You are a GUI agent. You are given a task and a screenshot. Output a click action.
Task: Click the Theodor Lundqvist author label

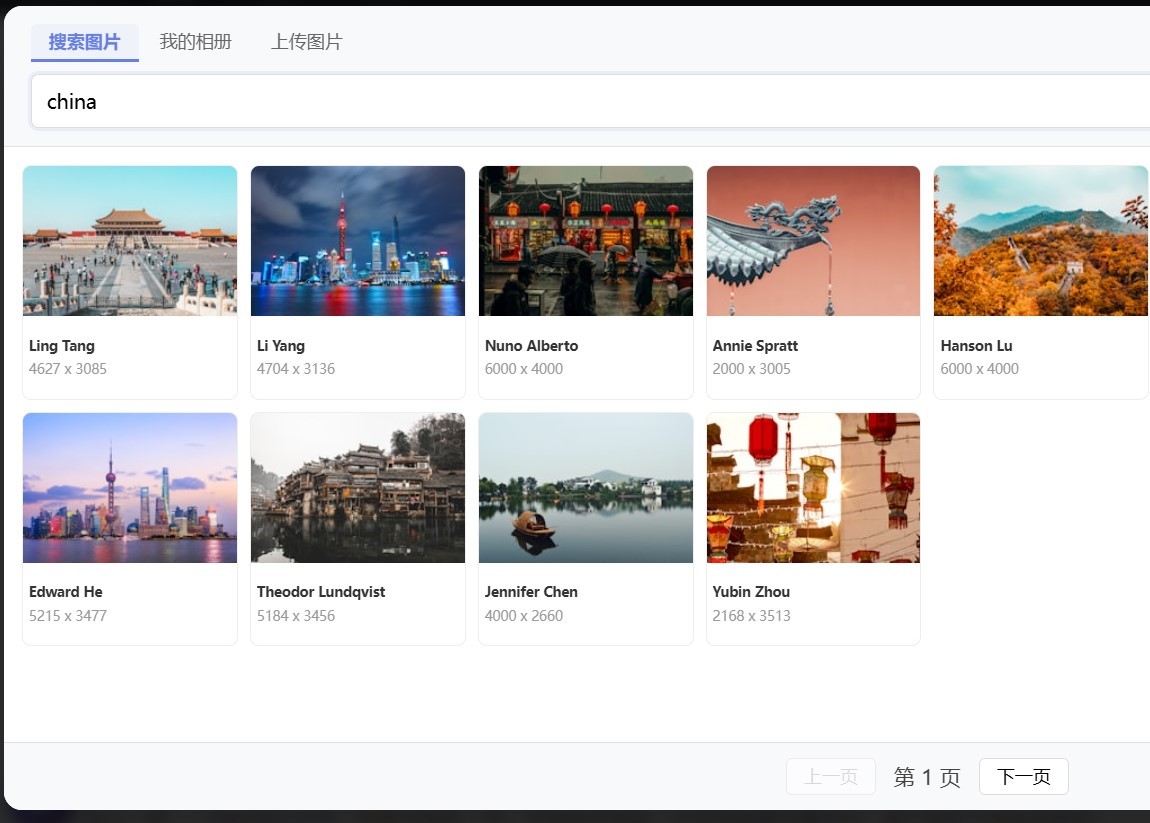[321, 592]
